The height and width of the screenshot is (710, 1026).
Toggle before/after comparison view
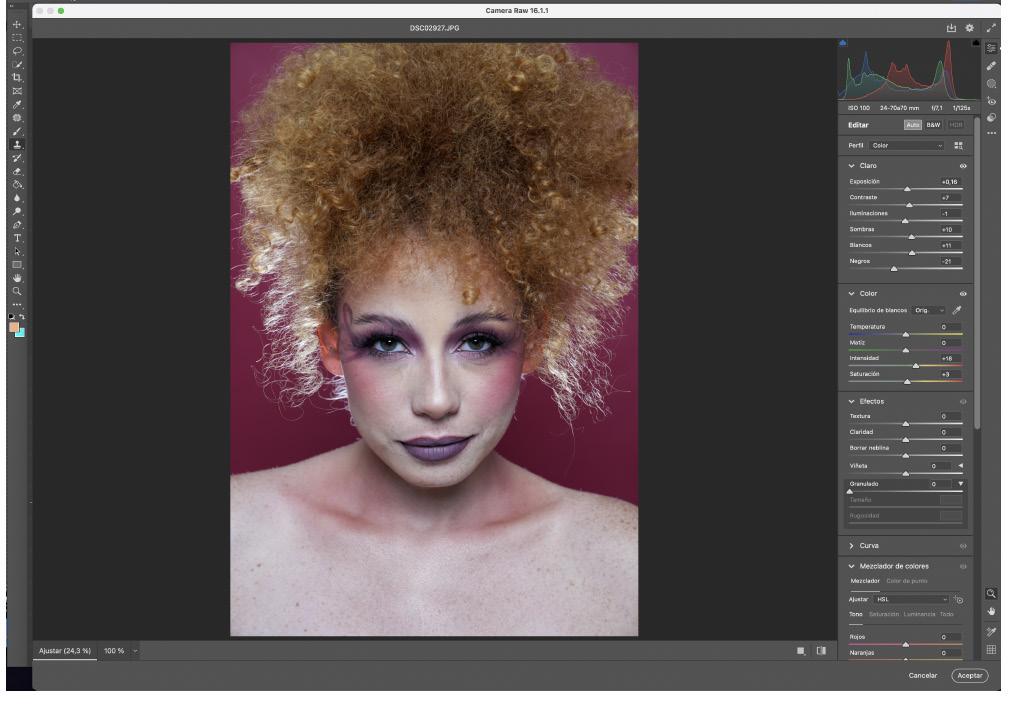821,651
